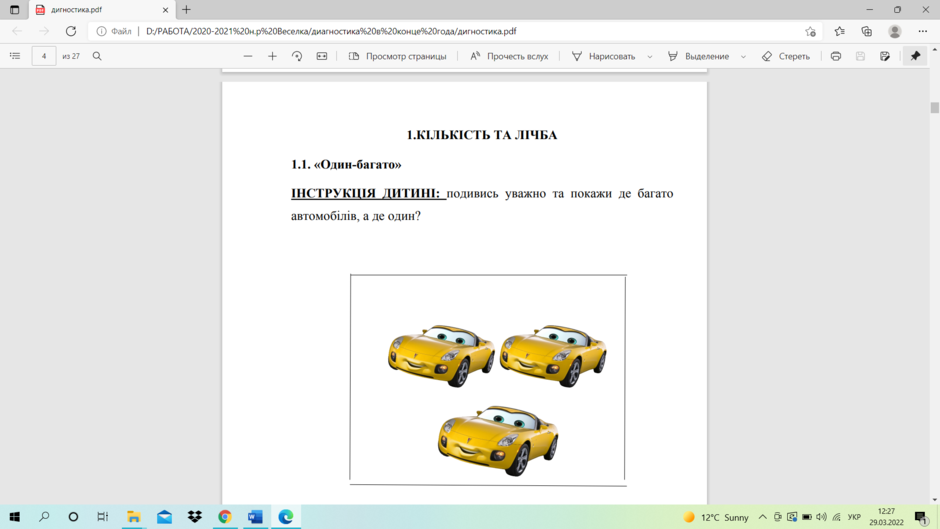Image resolution: width=940 pixels, height=529 pixels.
Task: Switch the УКР input language
Action: click(x=854, y=517)
